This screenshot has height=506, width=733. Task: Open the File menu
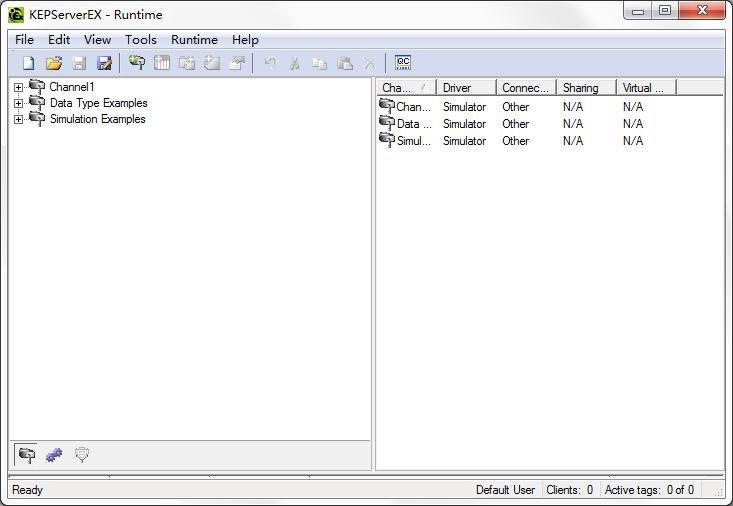(x=24, y=40)
